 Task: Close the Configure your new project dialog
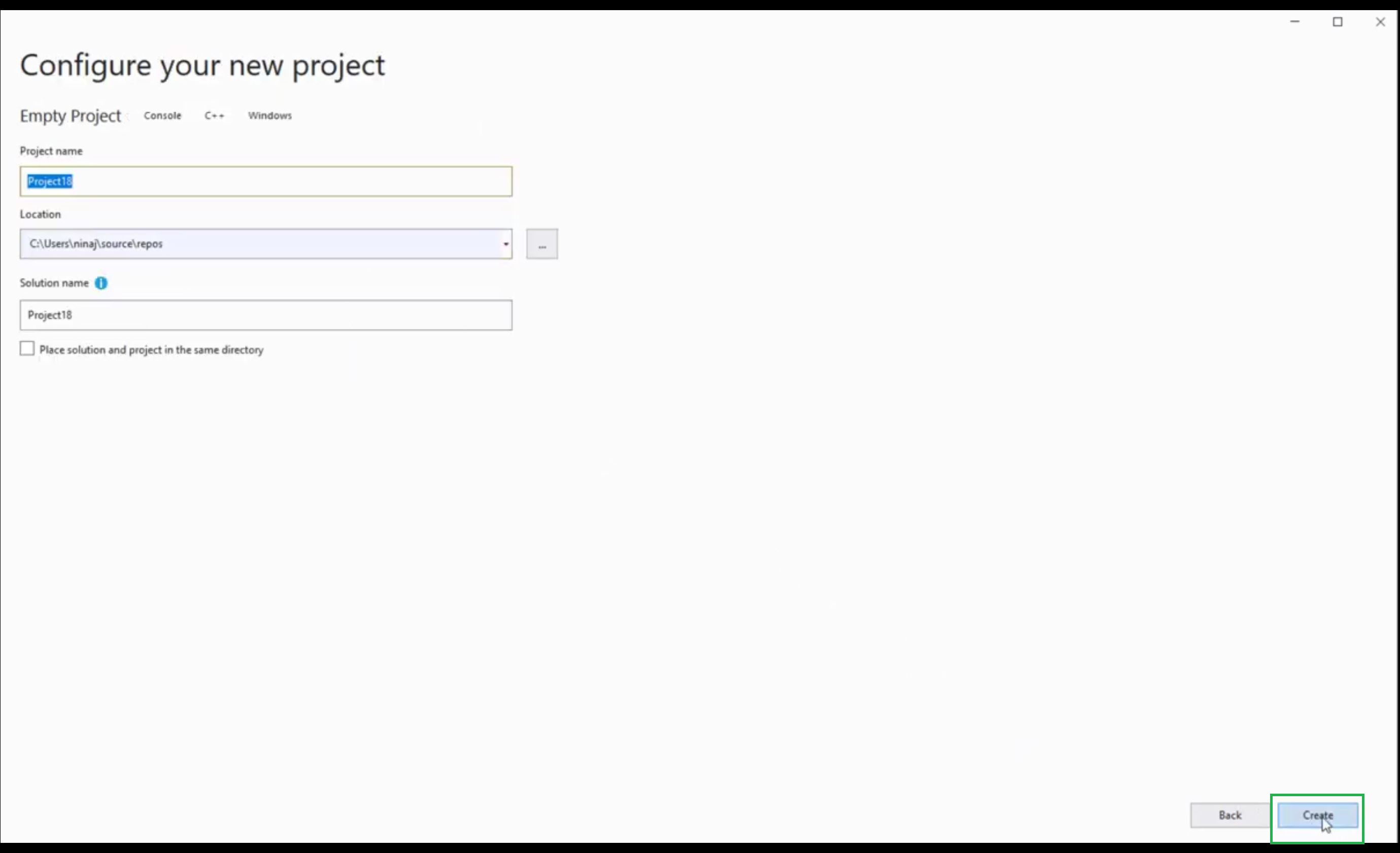(1380, 22)
